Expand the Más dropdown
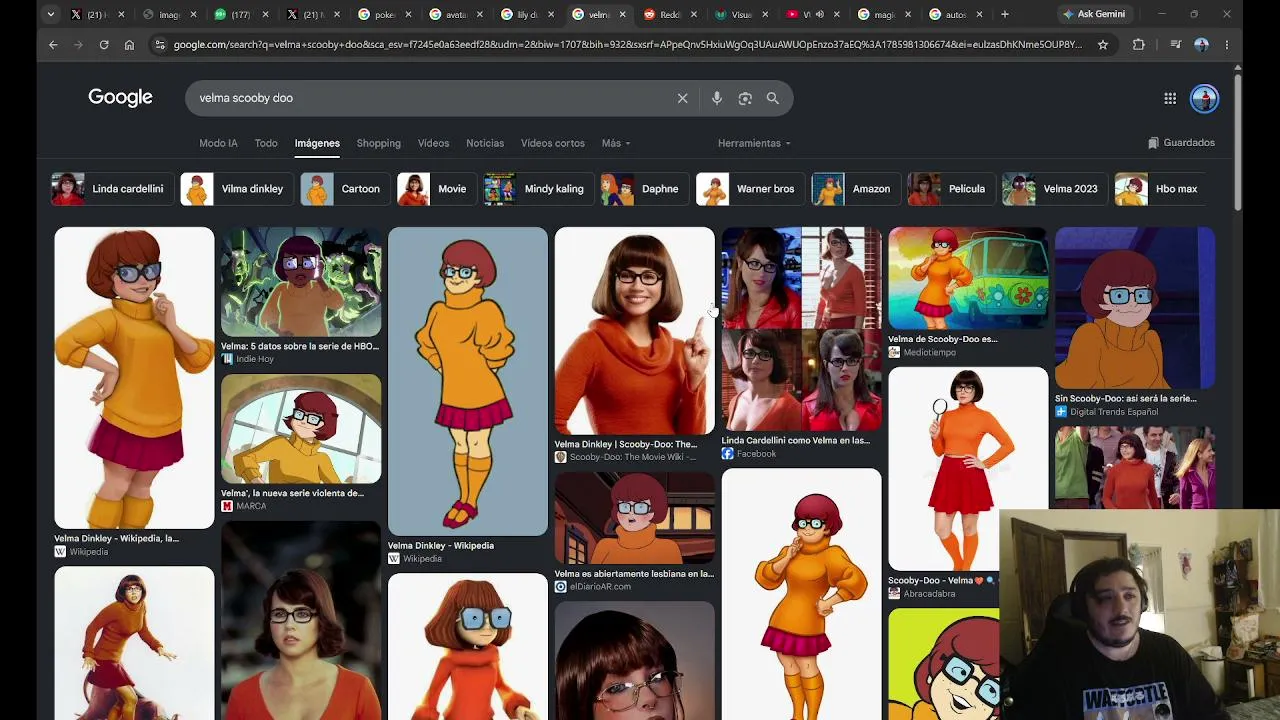 pos(615,143)
